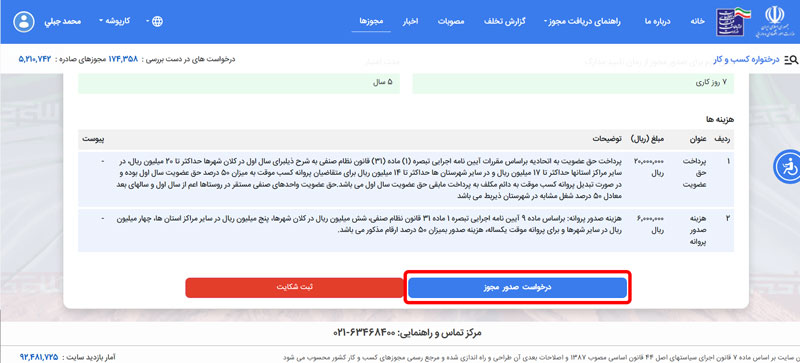Select the مجوزها menu tab
The width and height of the screenshot is (800, 363).
(x=371, y=21)
